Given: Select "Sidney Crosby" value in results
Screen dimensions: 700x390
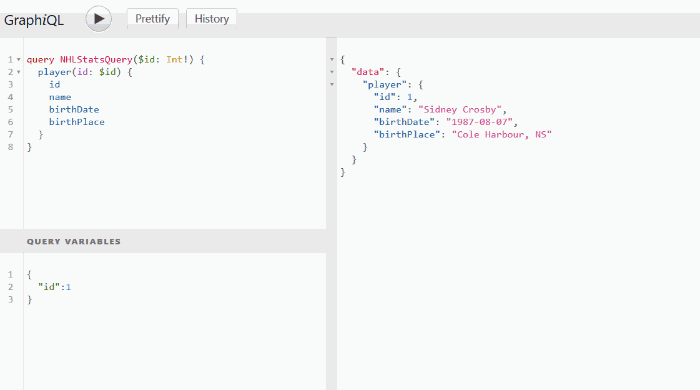Looking at the screenshot, I should click(460, 109).
